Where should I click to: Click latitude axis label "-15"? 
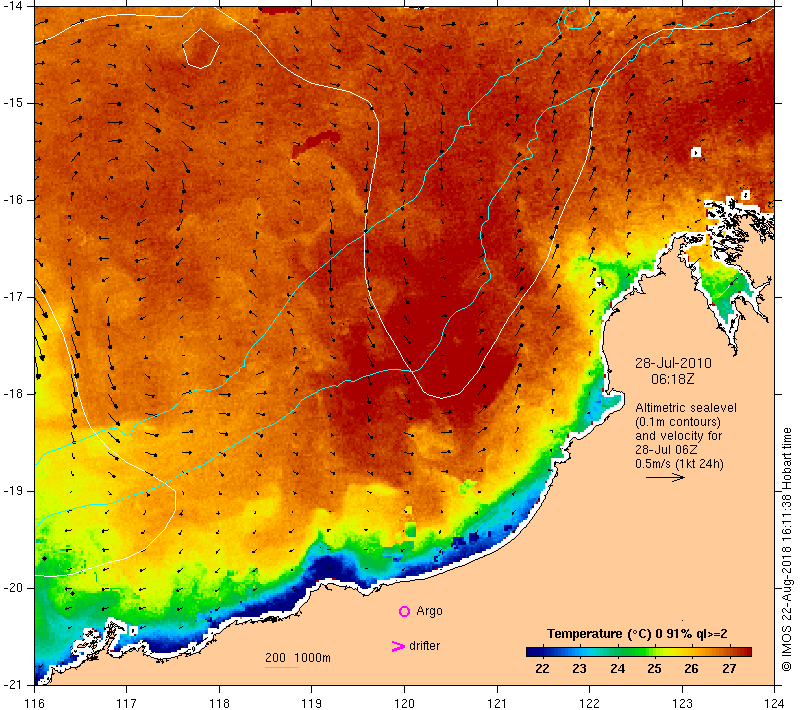(x=13, y=103)
